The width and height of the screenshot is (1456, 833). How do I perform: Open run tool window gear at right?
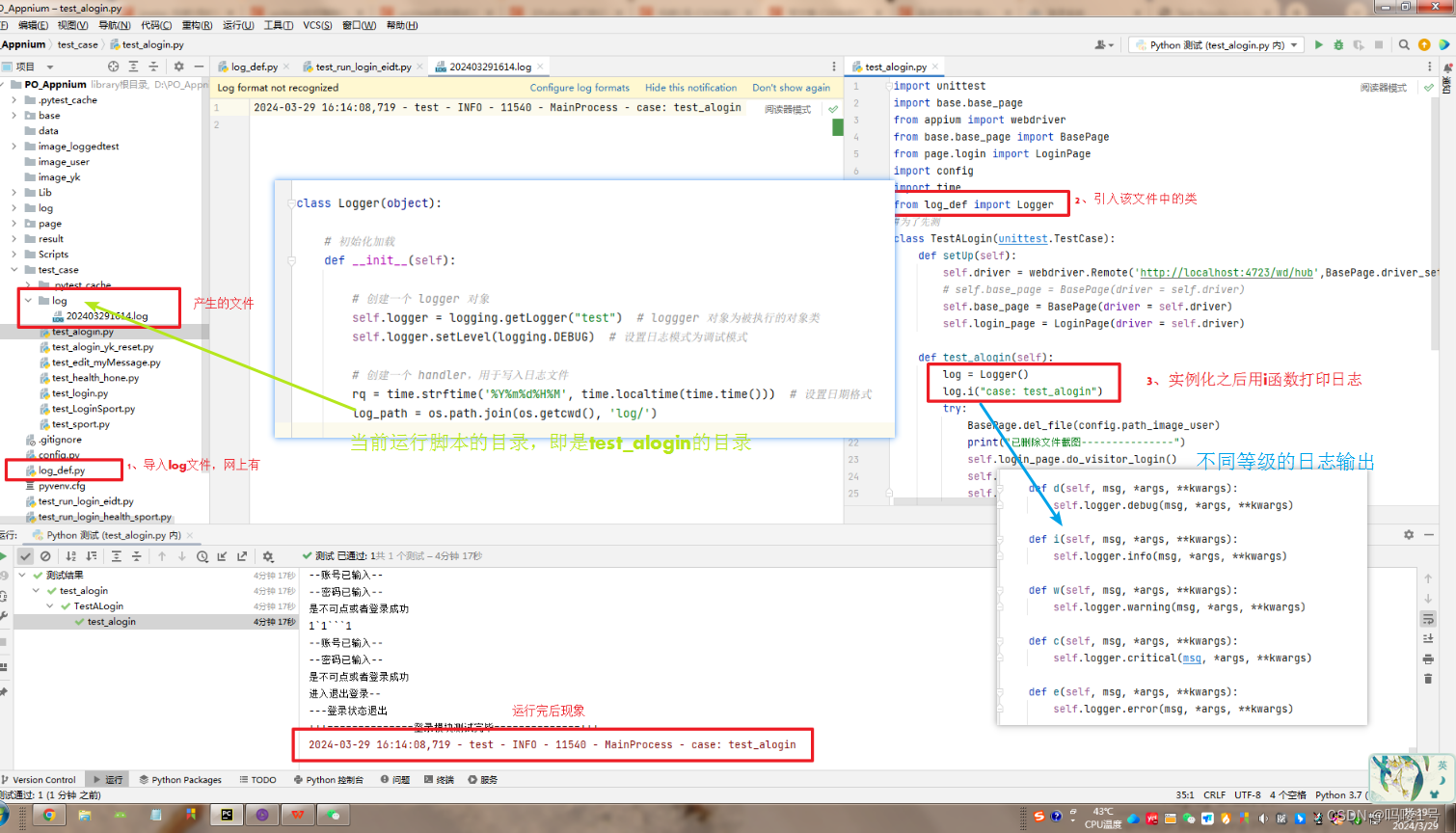[x=1409, y=534]
